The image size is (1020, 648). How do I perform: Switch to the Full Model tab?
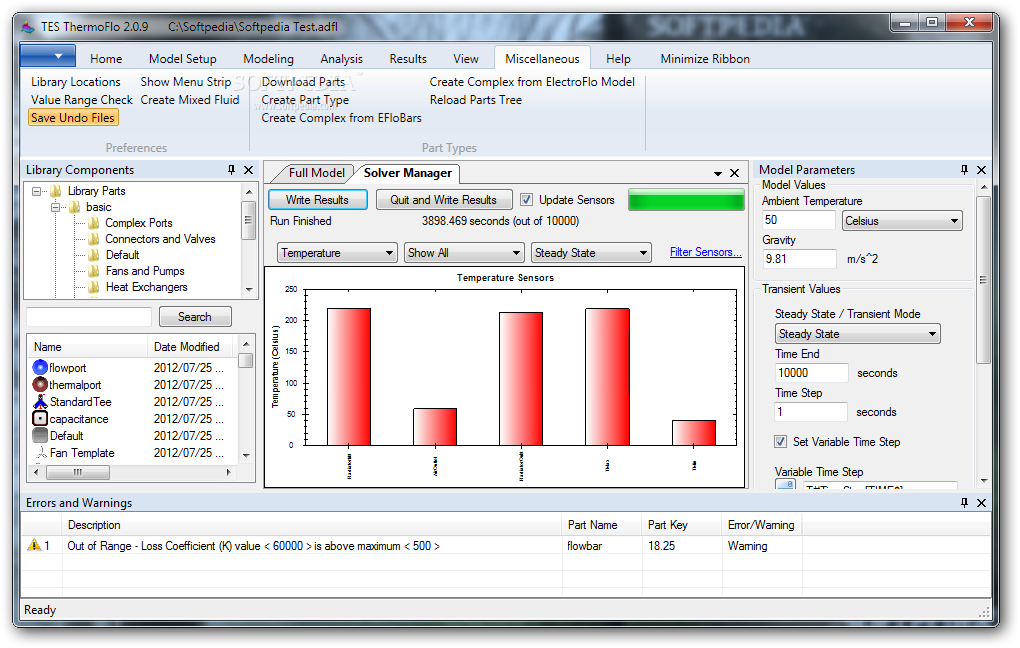pyautogui.click(x=317, y=173)
